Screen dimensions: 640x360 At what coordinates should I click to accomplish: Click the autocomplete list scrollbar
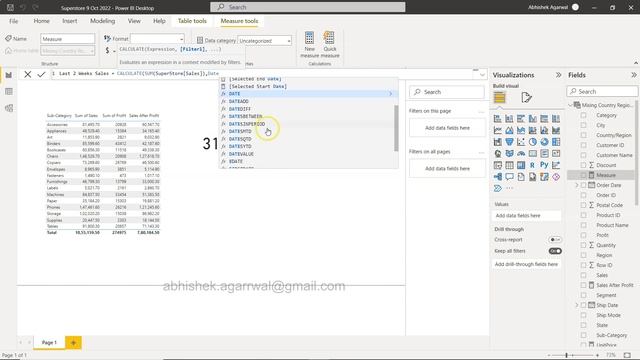[396, 127]
